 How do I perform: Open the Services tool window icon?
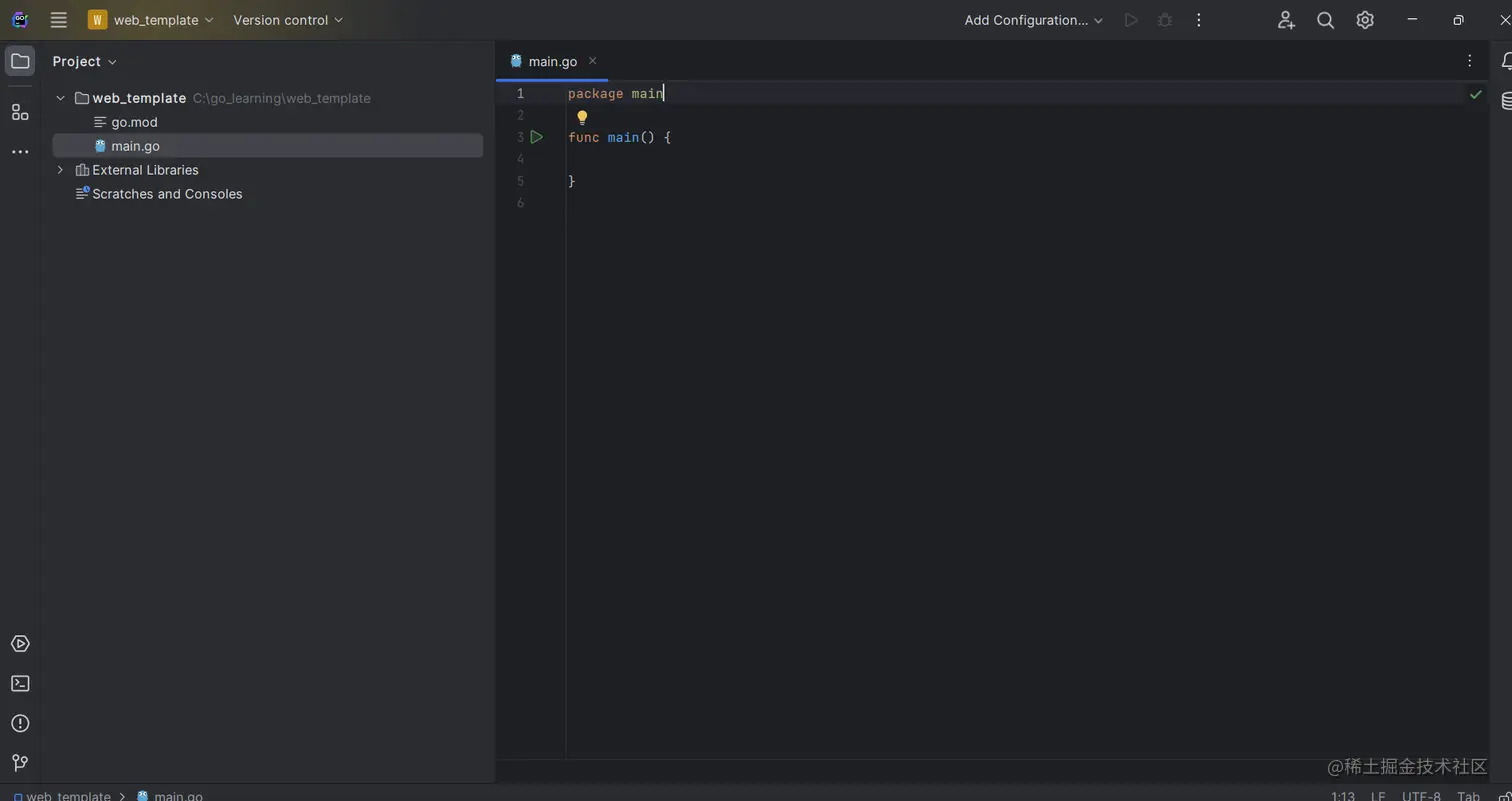pos(20,644)
